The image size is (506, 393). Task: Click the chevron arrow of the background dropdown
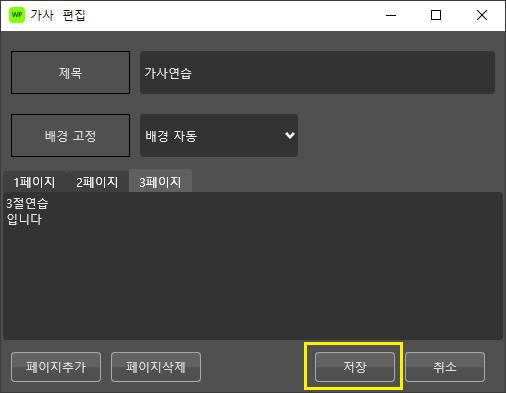click(290, 135)
